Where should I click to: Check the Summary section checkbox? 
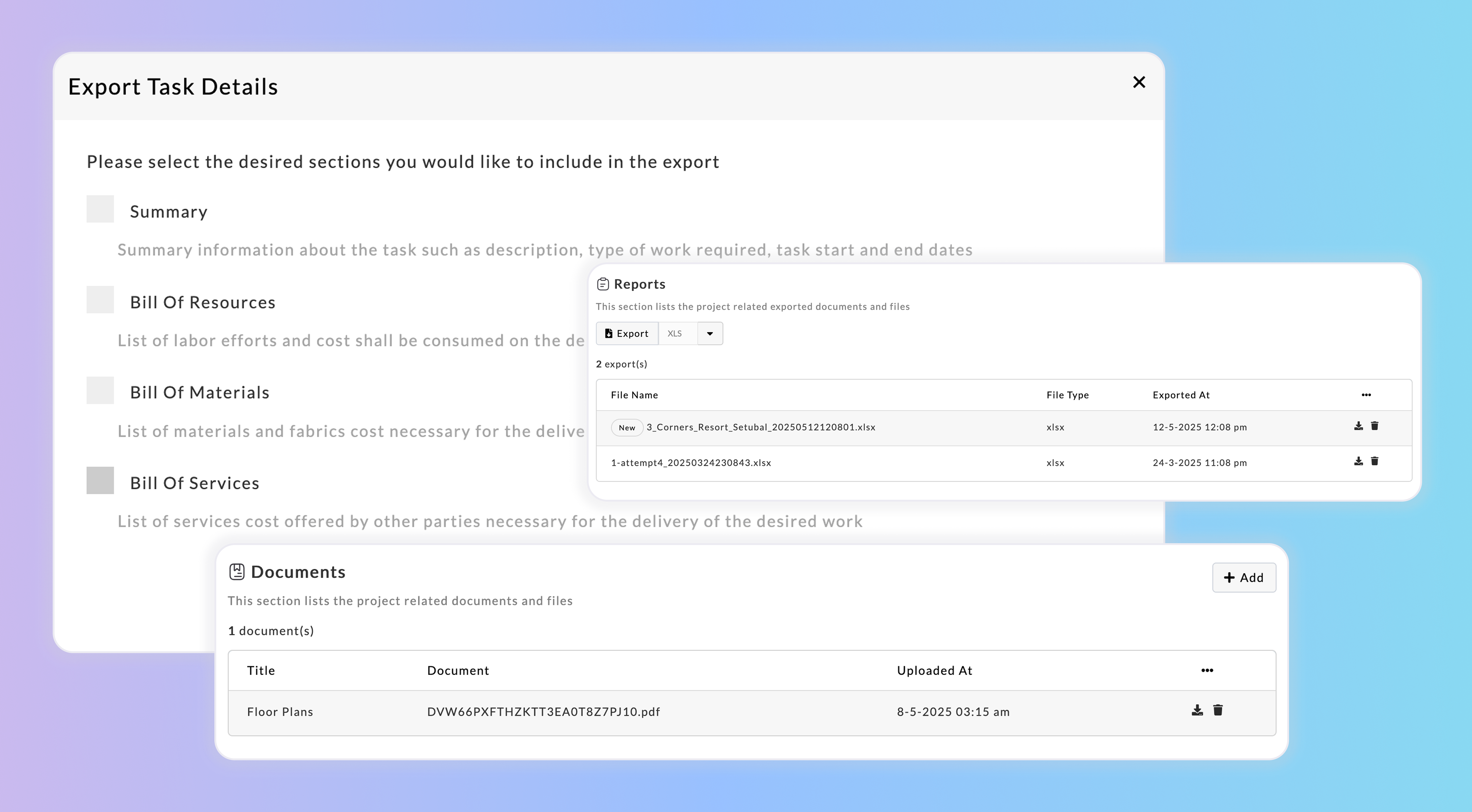point(100,209)
